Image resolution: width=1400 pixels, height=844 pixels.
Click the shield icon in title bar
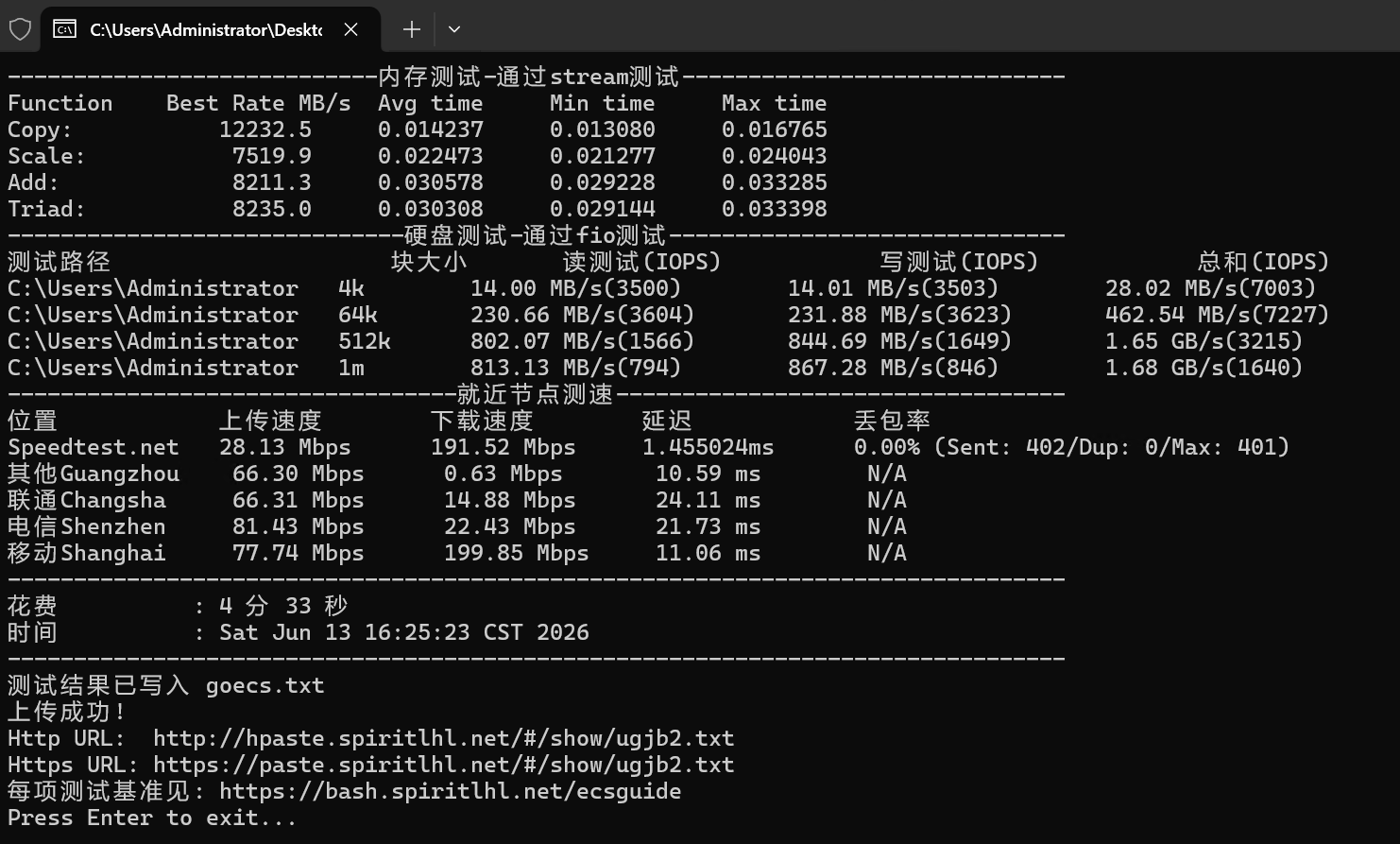20,29
